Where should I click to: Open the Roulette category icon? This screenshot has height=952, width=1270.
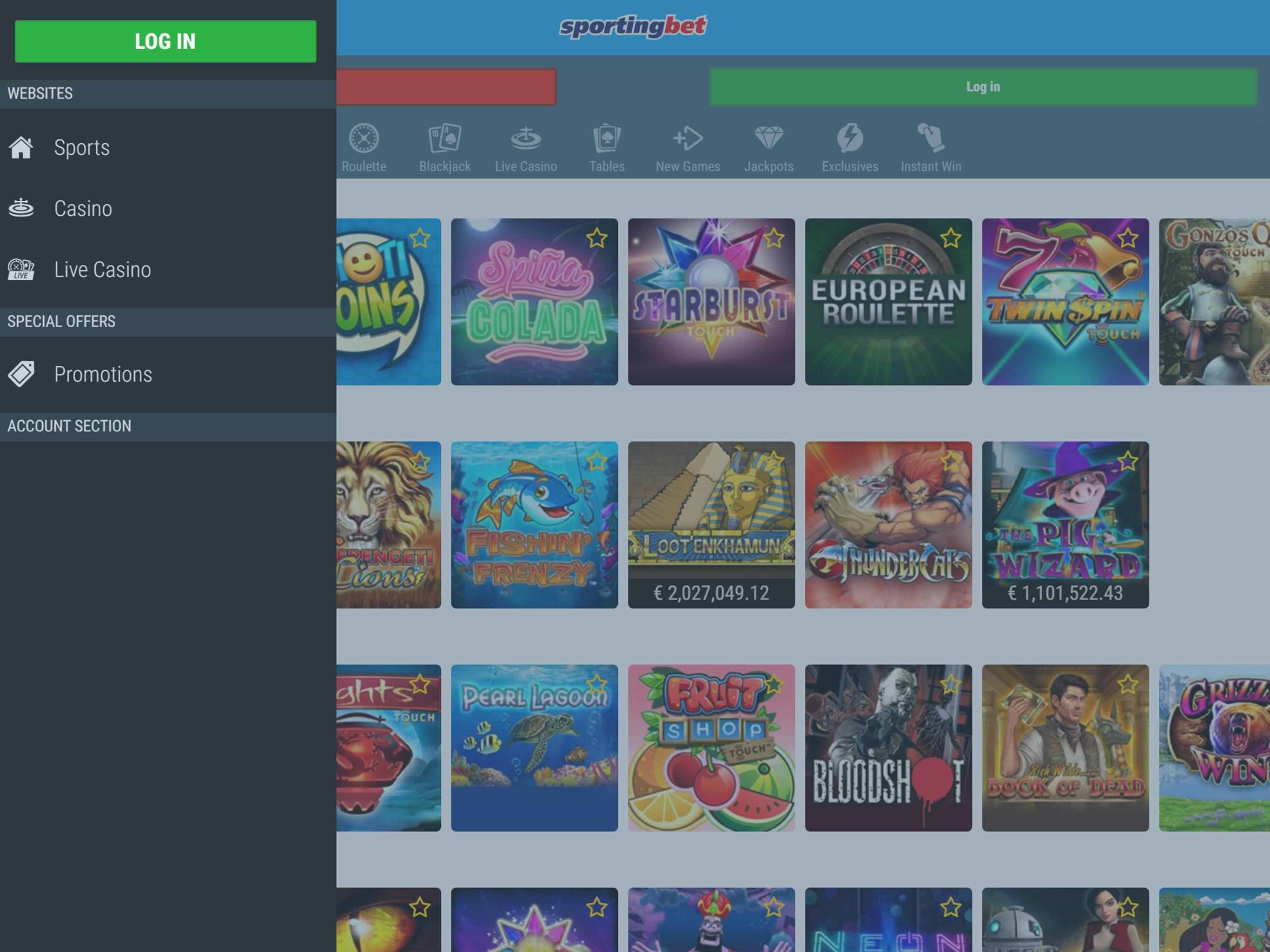[364, 139]
